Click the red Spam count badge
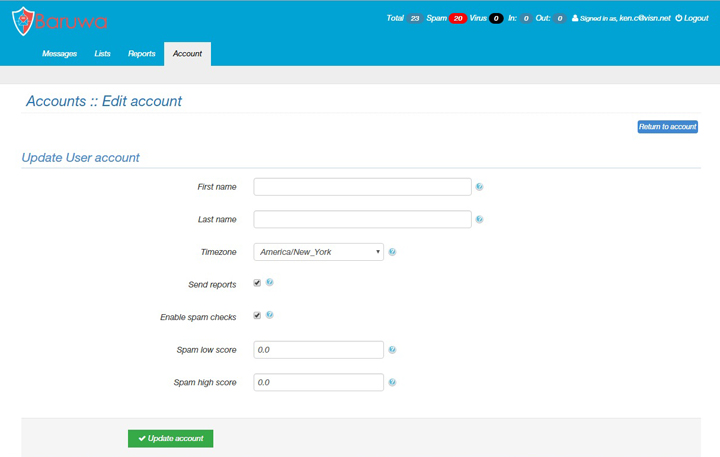 [458, 18]
